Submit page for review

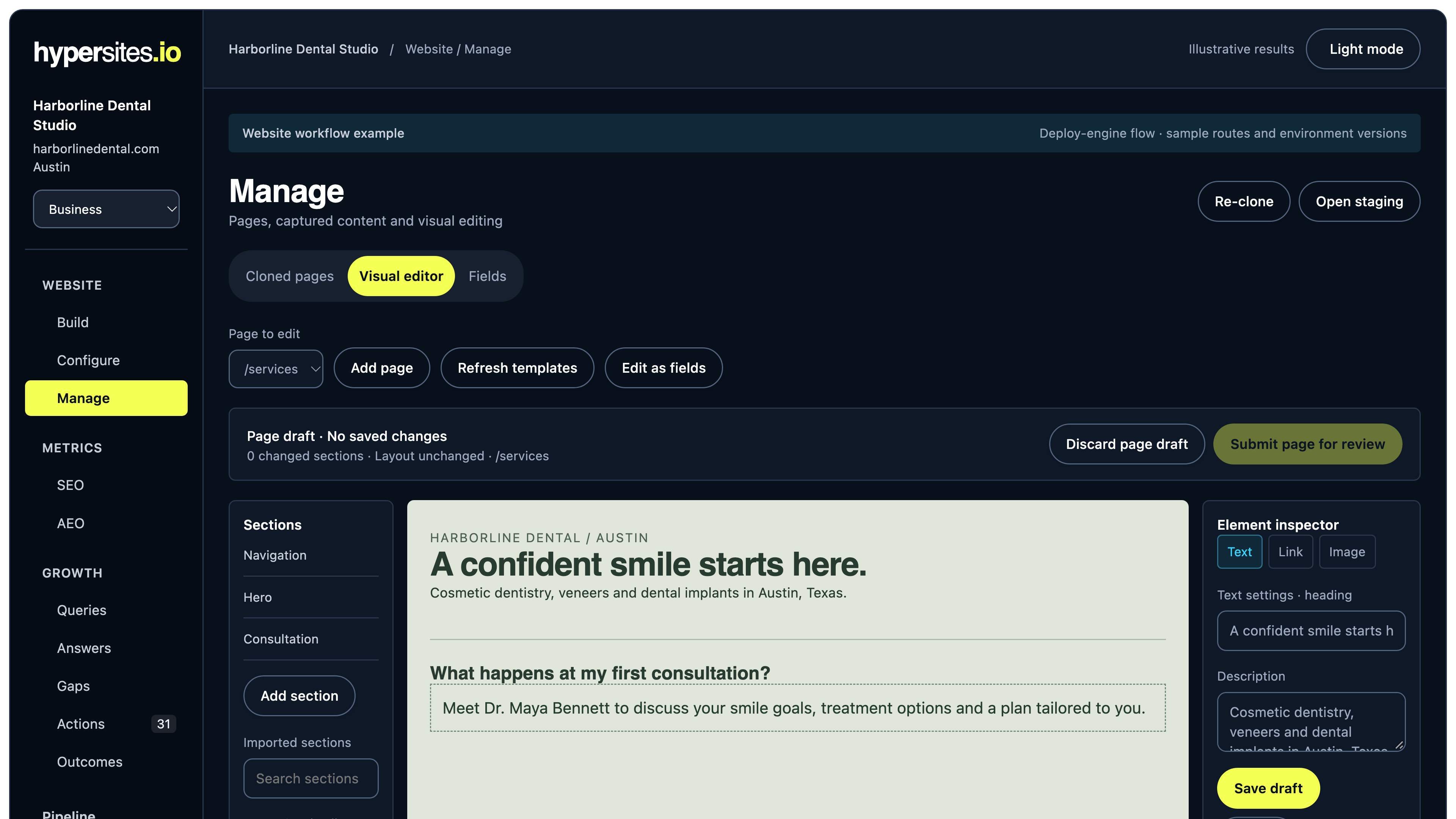point(1307,444)
